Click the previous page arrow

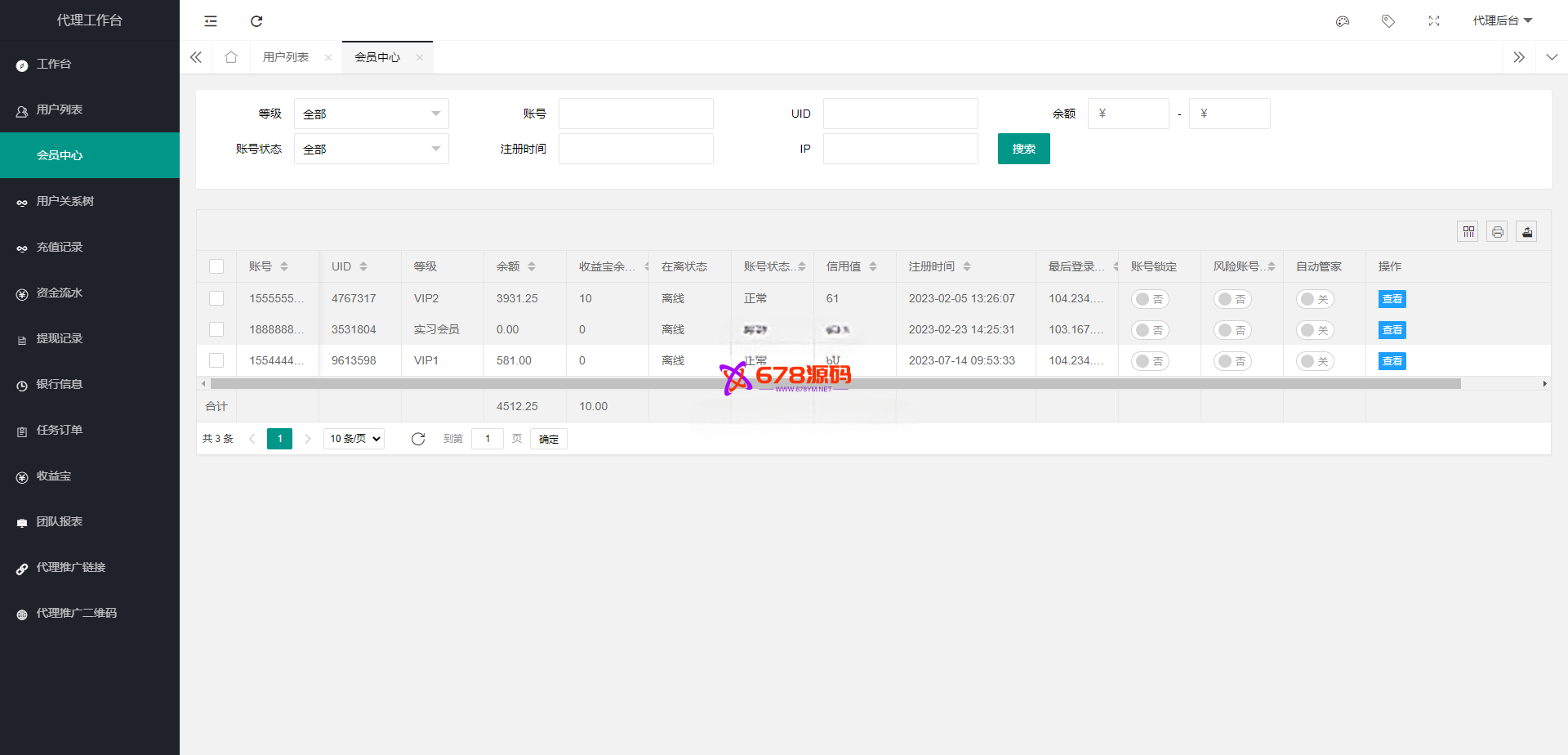tap(252, 439)
